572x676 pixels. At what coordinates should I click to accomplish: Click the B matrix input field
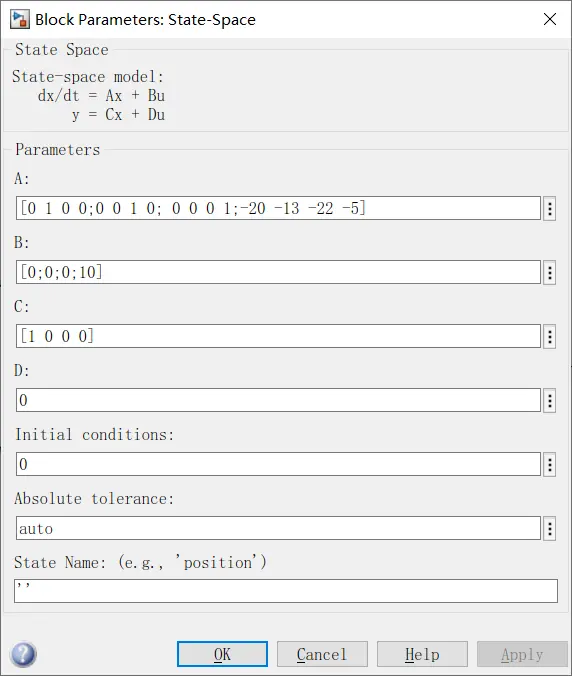coord(278,272)
